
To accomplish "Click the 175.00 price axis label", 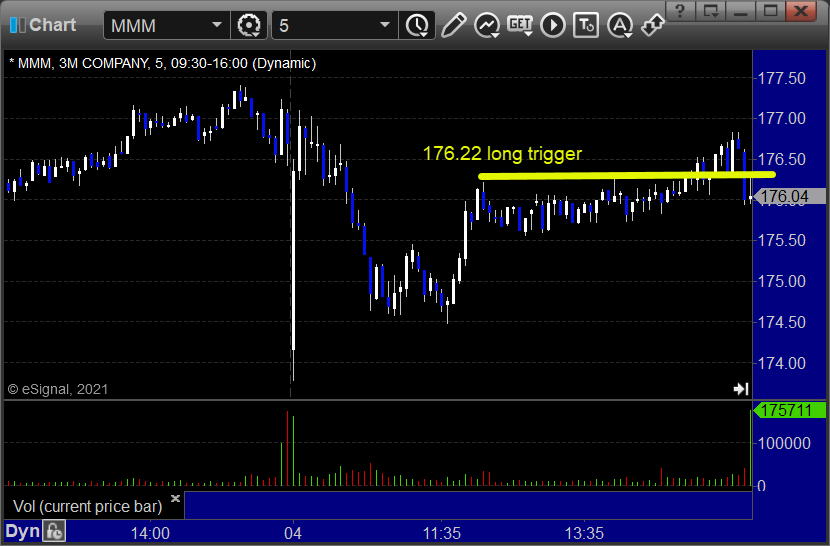I will [782, 281].
